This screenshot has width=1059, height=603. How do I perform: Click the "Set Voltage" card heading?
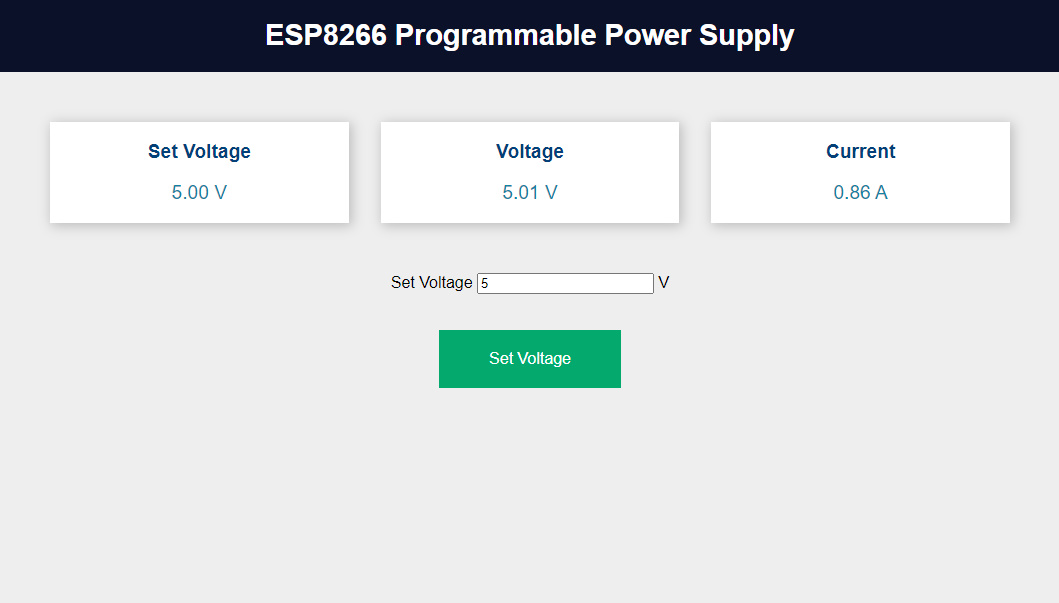click(x=199, y=152)
